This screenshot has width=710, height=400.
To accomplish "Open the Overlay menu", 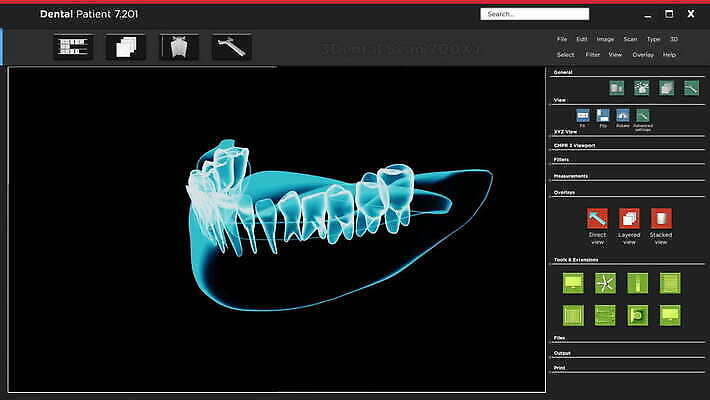I will 643,55.
